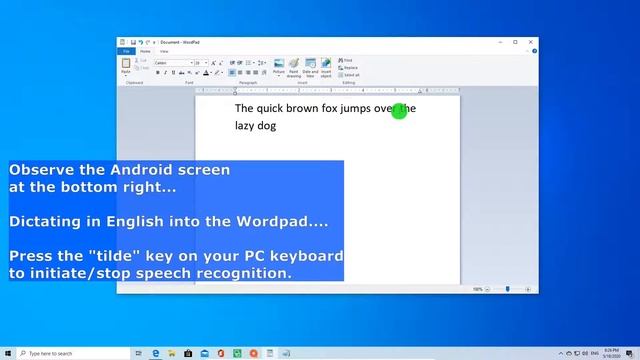Align text left

pos(232,73)
